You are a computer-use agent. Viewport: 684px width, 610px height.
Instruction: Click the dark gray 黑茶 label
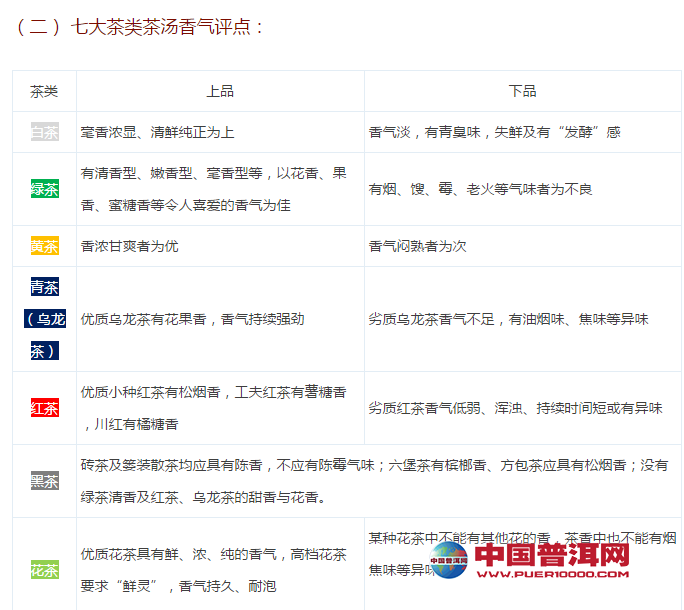pyautogui.click(x=44, y=481)
